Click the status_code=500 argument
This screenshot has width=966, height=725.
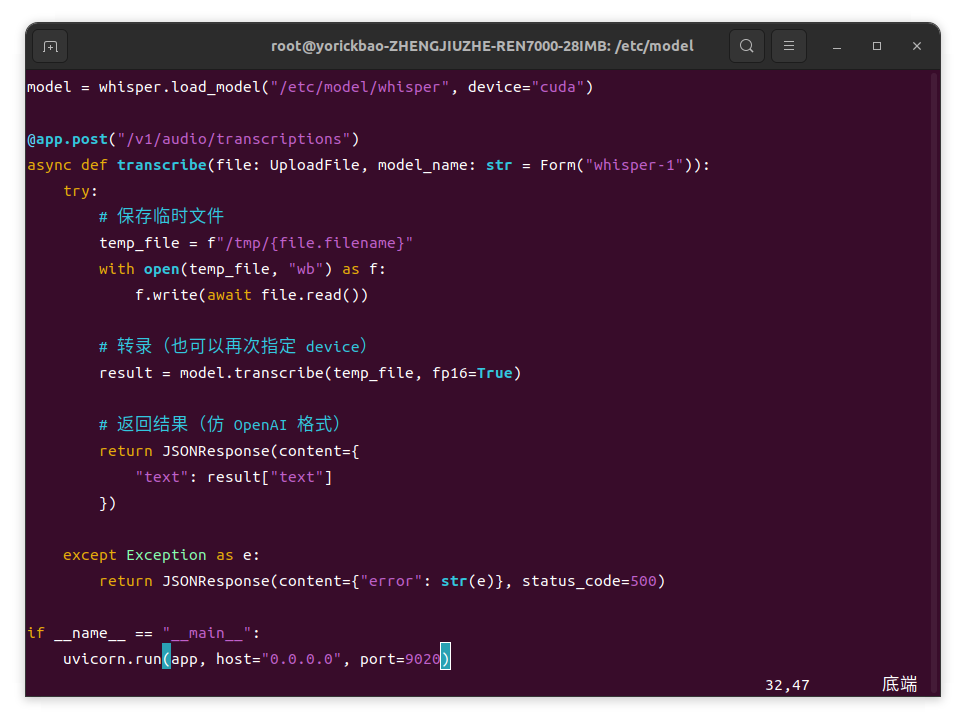588,581
